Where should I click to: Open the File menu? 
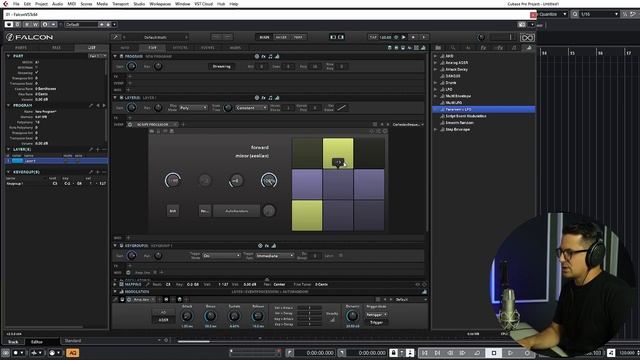click(16, 4)
